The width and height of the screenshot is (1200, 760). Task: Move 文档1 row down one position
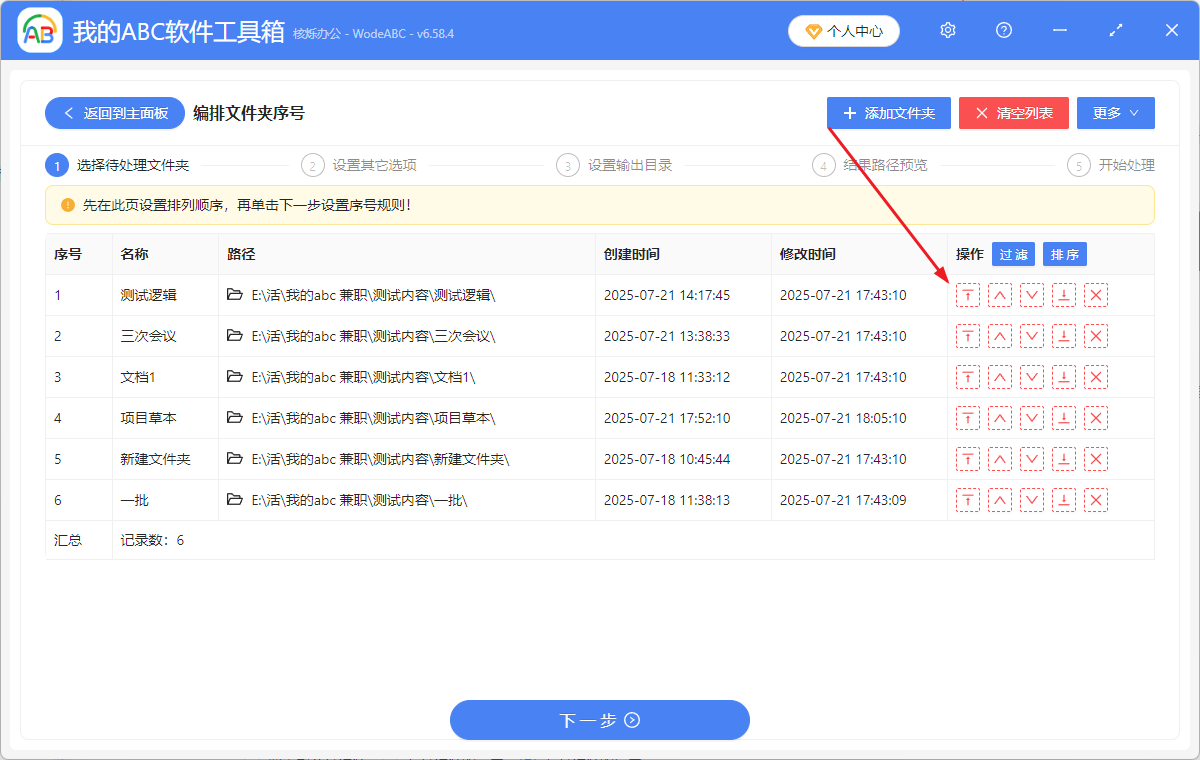(1032, 377)
